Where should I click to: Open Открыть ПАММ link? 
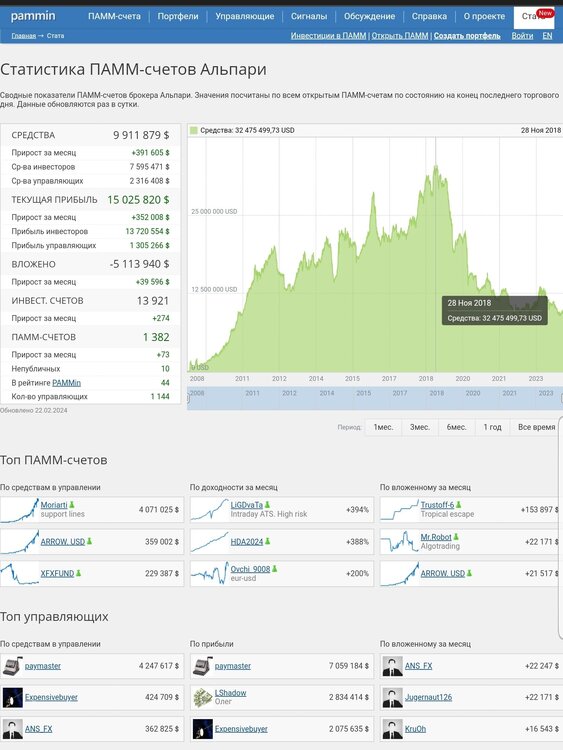tap(400, 36)
